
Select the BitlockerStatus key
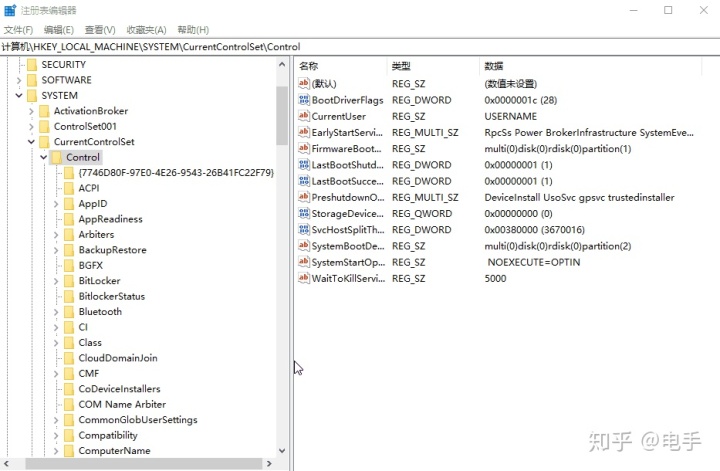(x=112, y=297)
